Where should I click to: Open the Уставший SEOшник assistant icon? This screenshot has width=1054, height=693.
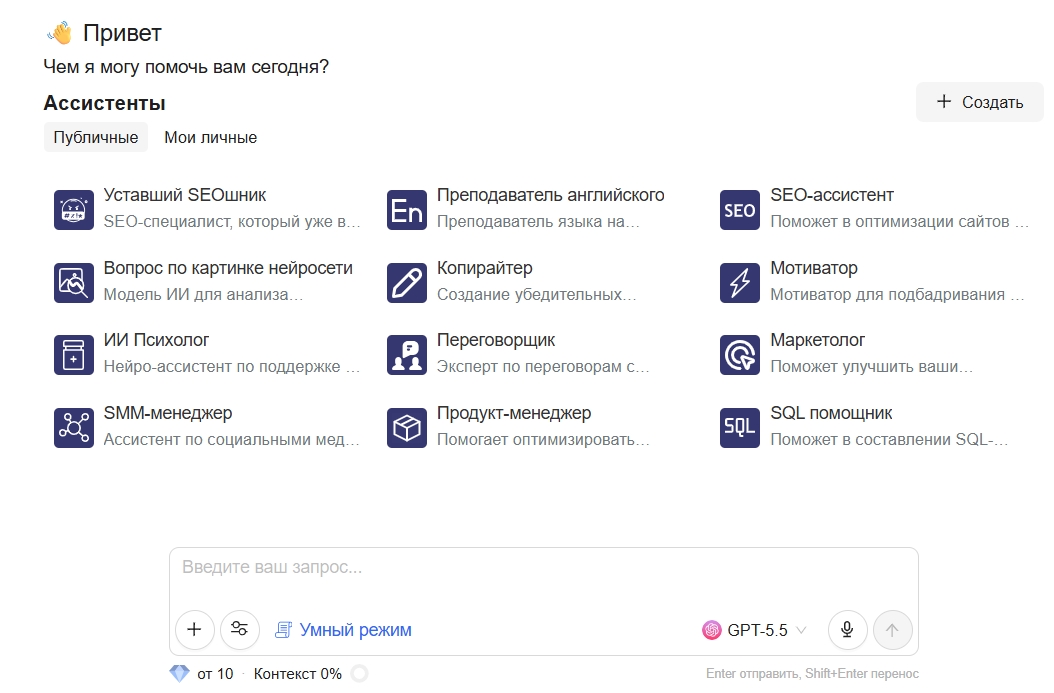(74, 210)
